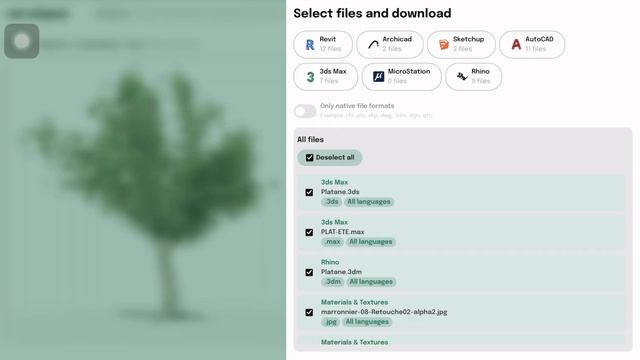Select the Revit file filter
Viewport: 640px width, 360px height.
[323, 44]
